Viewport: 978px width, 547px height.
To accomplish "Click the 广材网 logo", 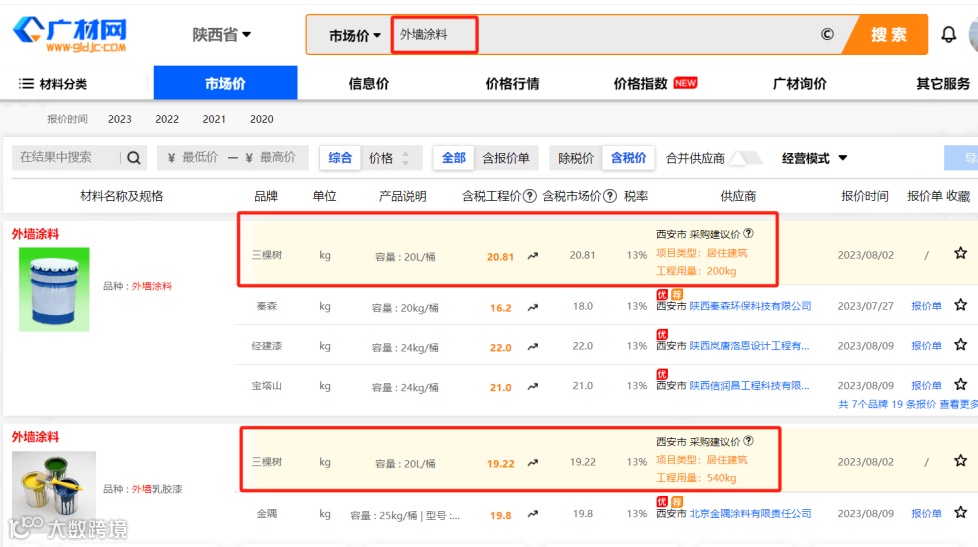I will tap(70, 34).
